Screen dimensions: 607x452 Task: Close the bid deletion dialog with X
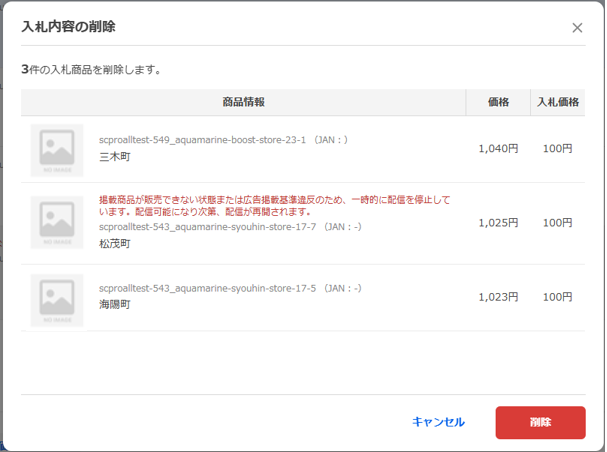577,28
